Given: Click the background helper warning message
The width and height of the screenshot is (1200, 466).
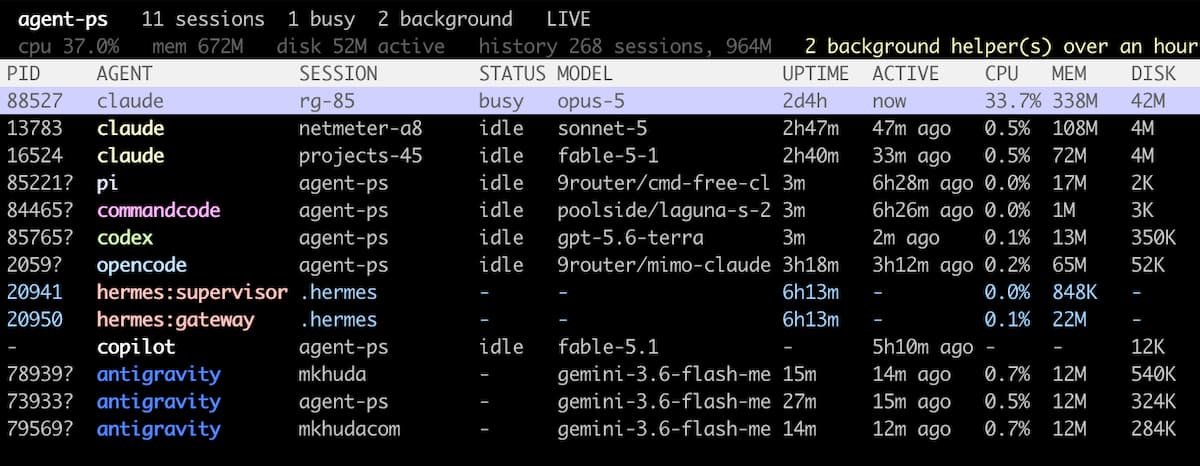Looking at the screenshot, I should coord(999,46).
